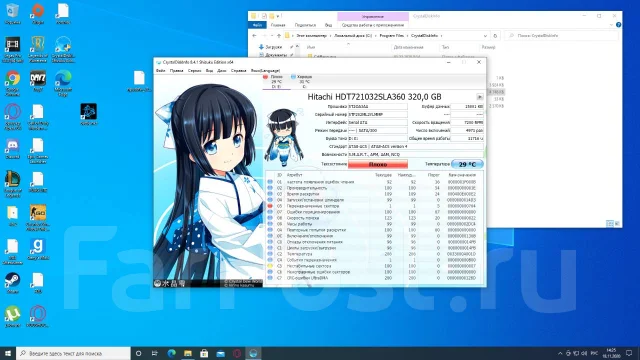The width and height of the screenshot is (640, 360).
Task: Open the DayZ desktop shortcut
Action: pyautogui.click(x=38, y=81)
